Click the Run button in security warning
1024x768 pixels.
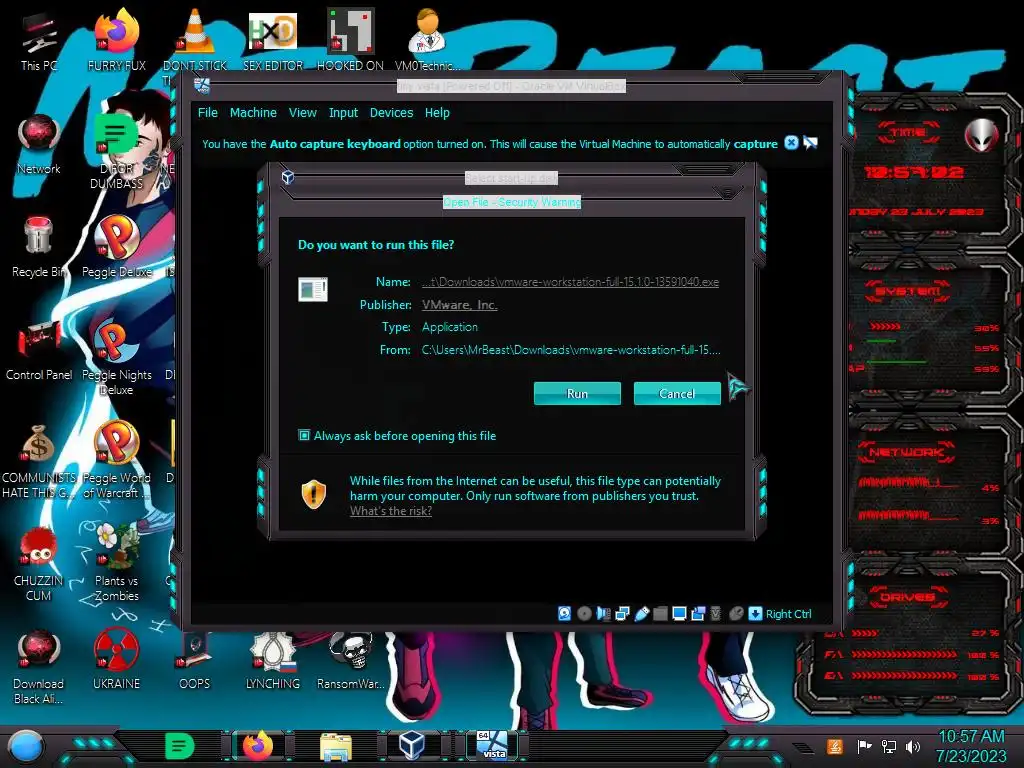pos(577,394)
